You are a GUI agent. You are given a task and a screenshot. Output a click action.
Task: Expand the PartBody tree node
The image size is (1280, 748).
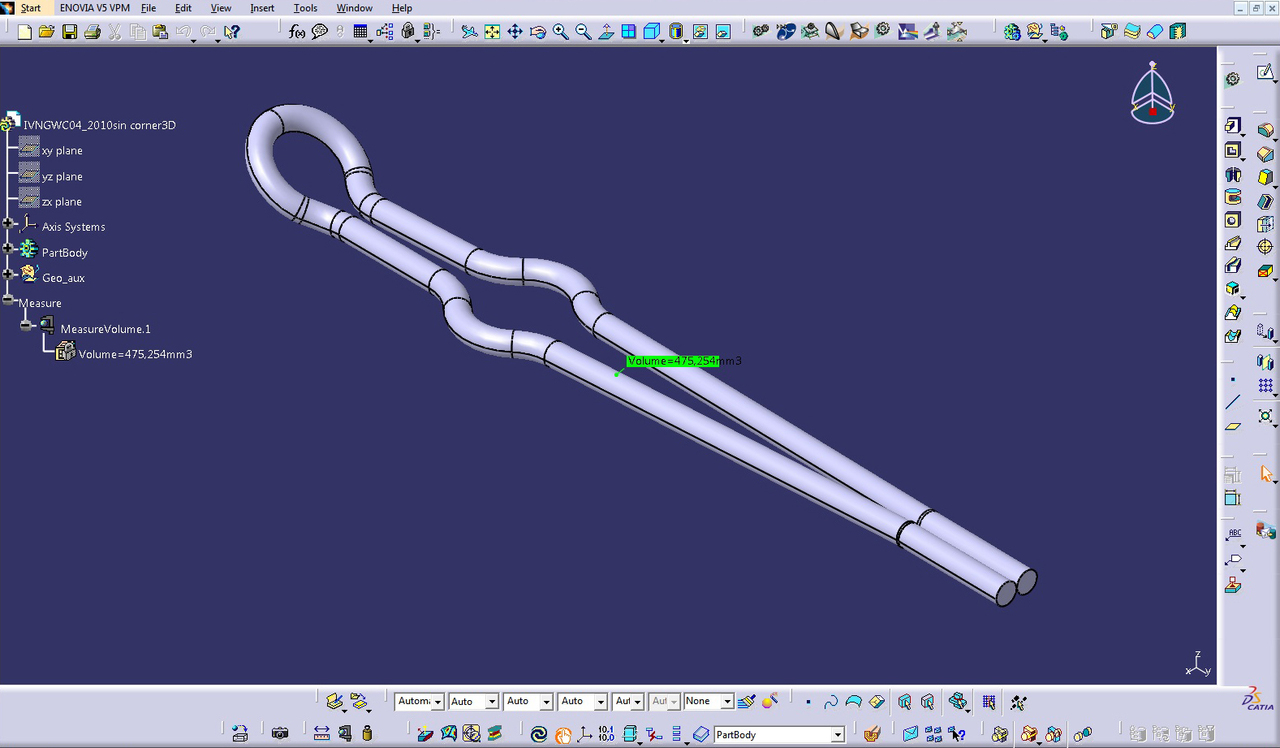click(x=9, y=249)
